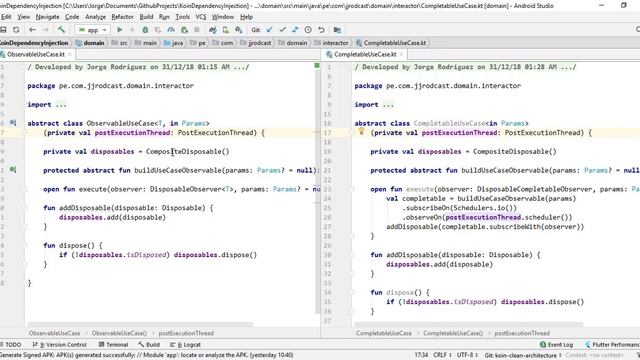The width and height of the screenshot is (640, 360).
Task: Run the app with the green play icon
Action: 120,30
